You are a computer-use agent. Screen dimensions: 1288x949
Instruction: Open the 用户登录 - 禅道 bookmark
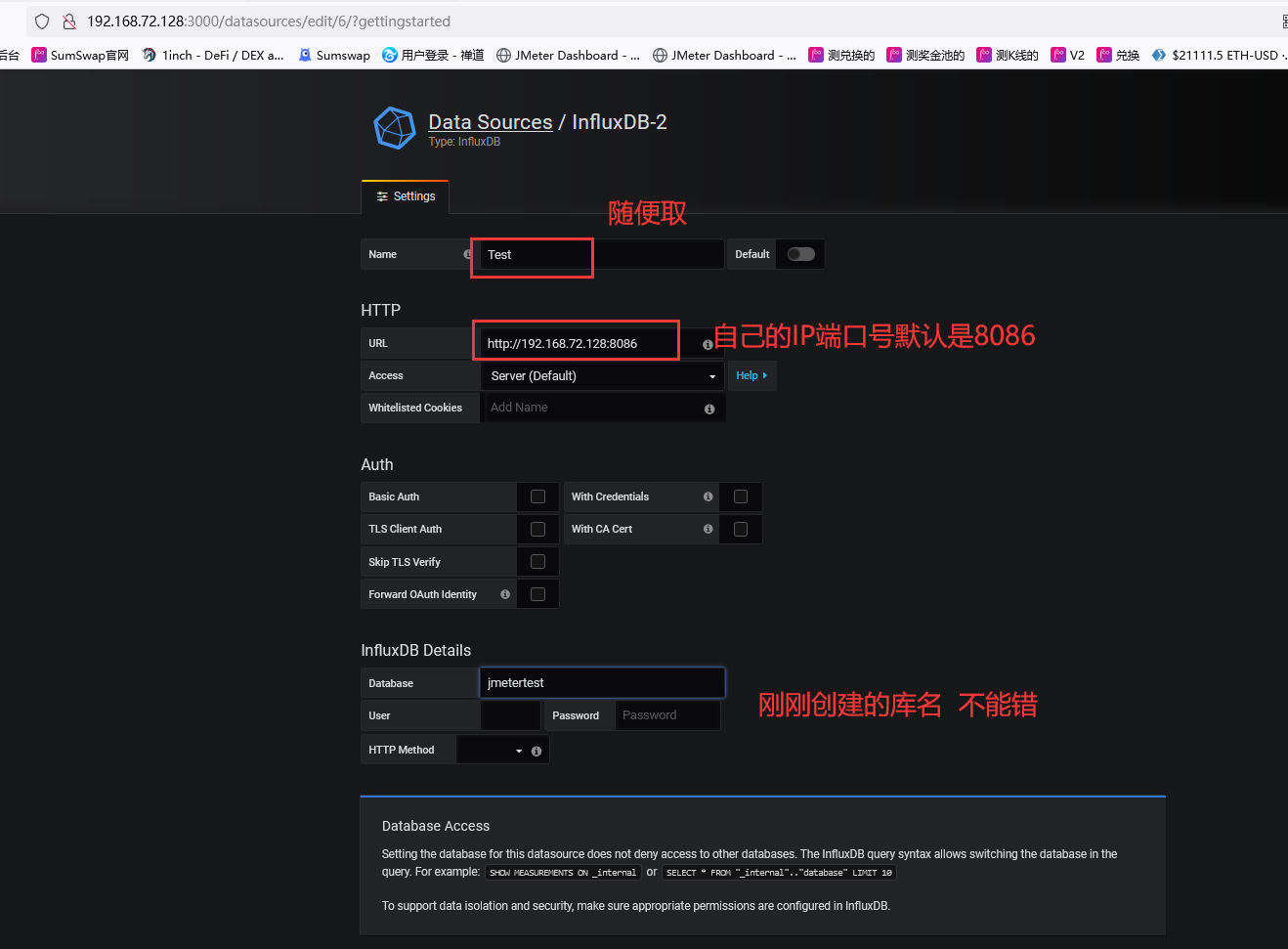click(x=434, y=55)
